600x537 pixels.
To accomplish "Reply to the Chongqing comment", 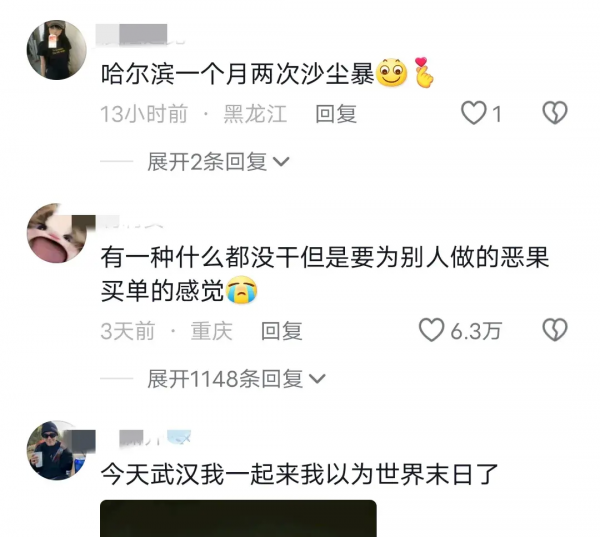I will point(282,331).
